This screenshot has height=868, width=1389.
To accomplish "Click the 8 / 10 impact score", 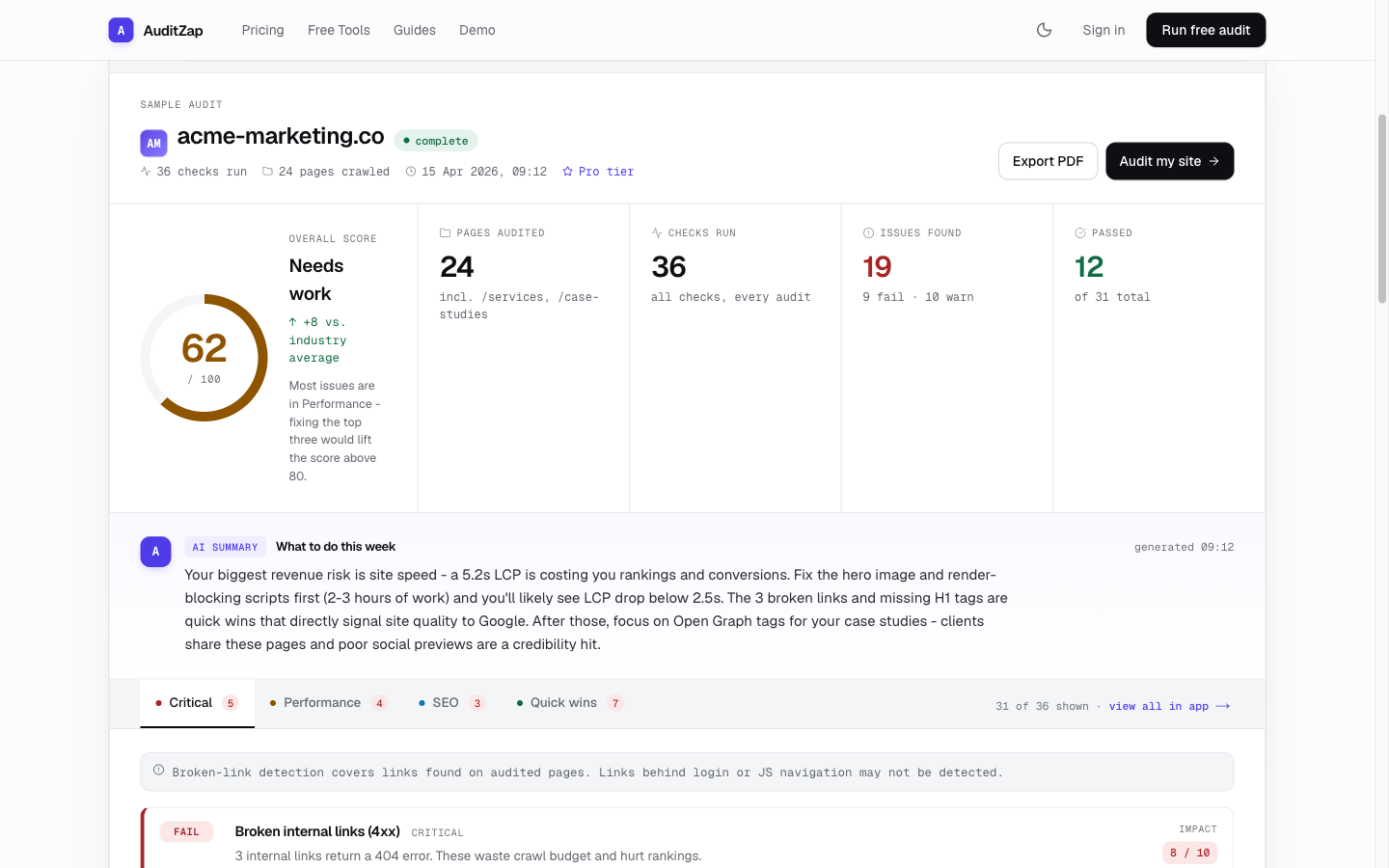I will tap(1189, 853).
